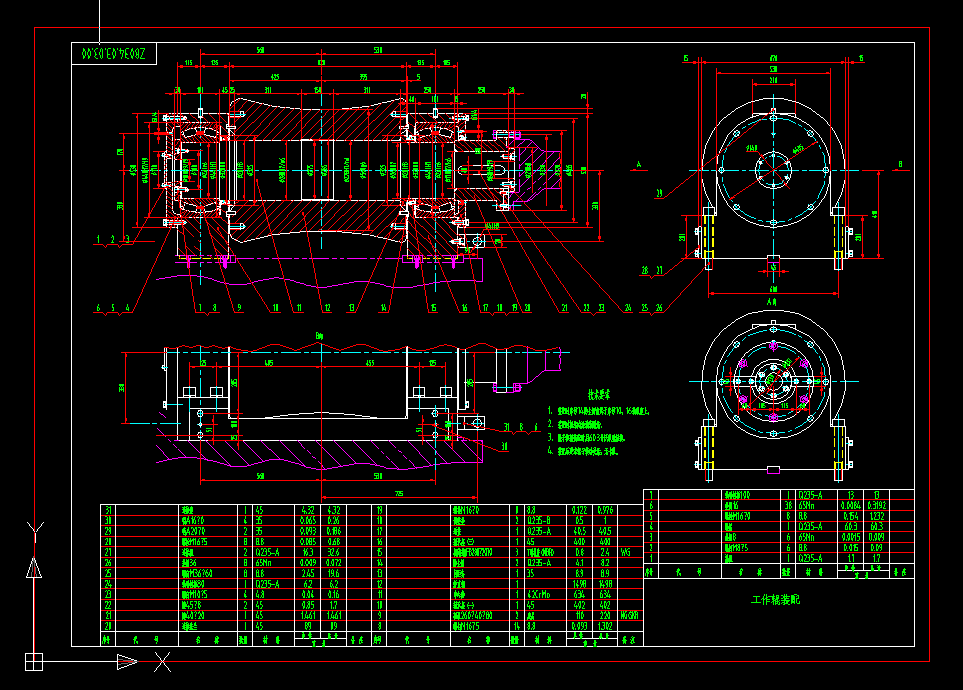
Task: Select the 775 dimension below the plan view
Action: coord(399,493)
